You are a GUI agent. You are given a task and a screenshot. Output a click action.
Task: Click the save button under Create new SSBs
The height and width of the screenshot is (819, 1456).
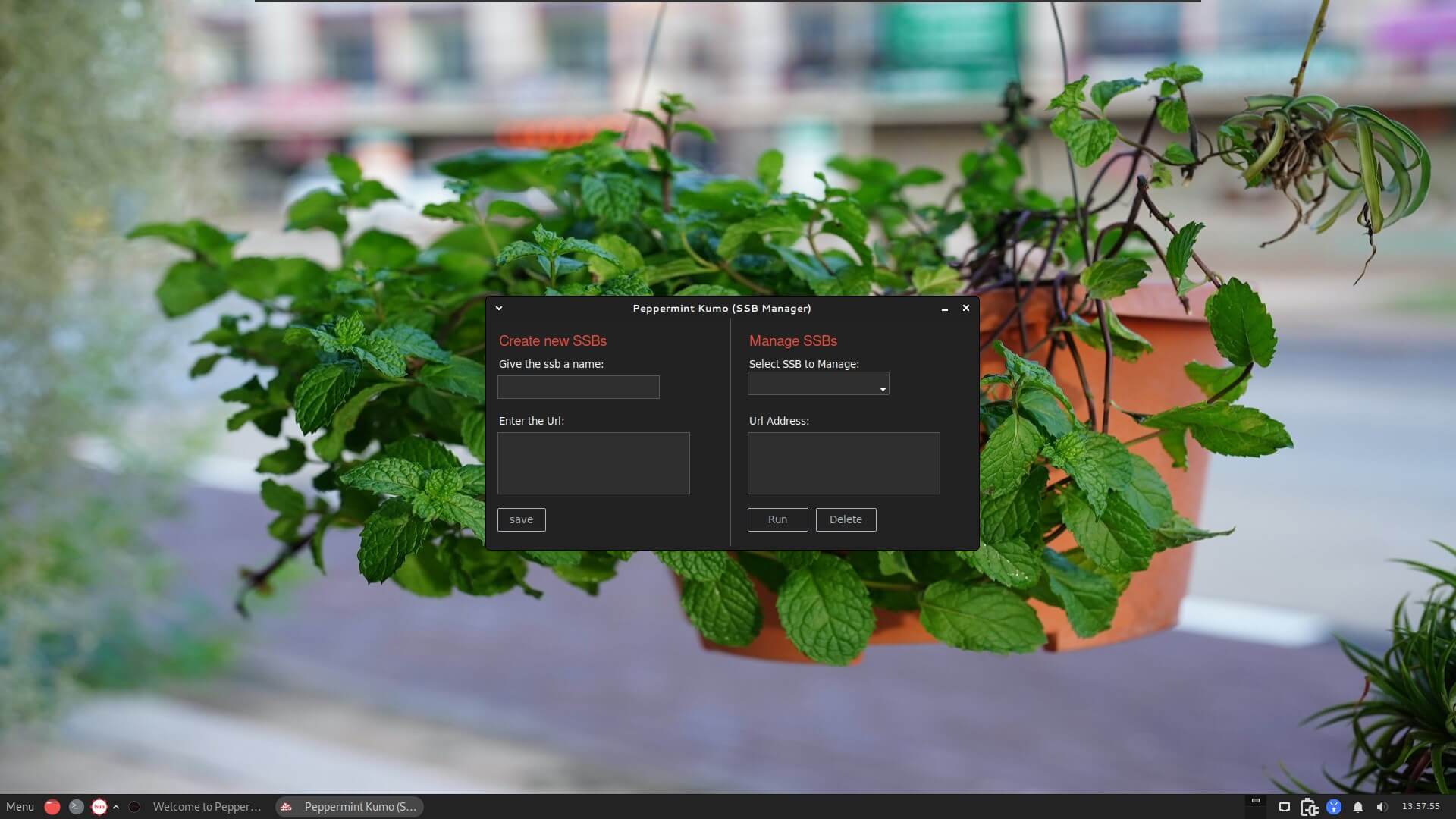521,519
